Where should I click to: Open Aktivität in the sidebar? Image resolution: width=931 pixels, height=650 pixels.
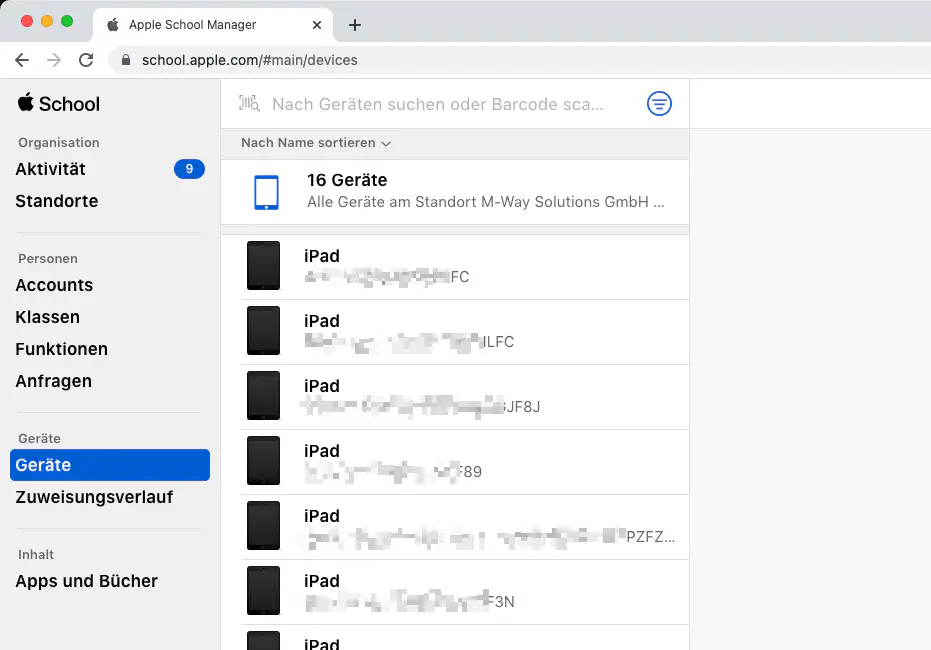pyautogui.click(x=50, y=169)
